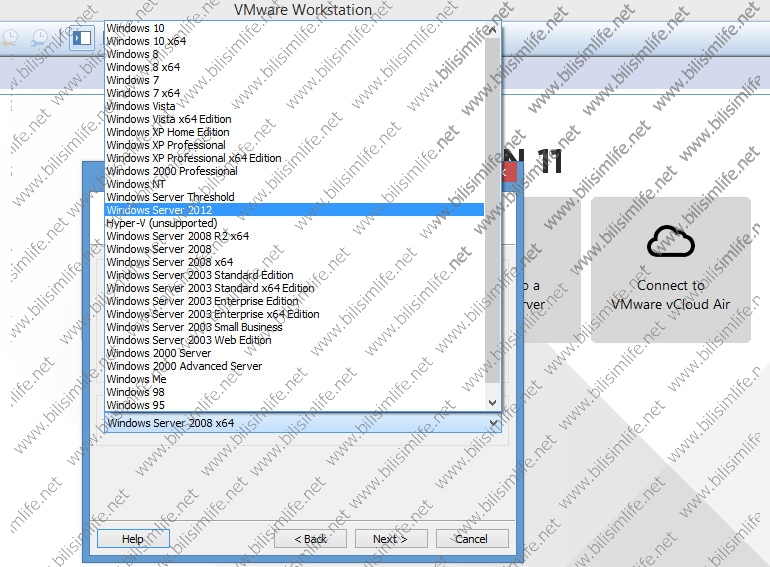Select Windows 95 at list bottom
The image size is (770, 567).
click(x=294, y=405)
